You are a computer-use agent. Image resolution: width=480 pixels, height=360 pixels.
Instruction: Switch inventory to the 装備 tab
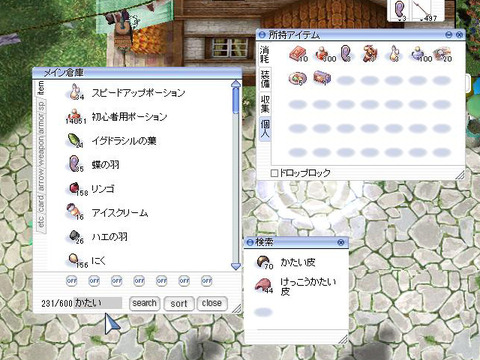click(265, 79)
